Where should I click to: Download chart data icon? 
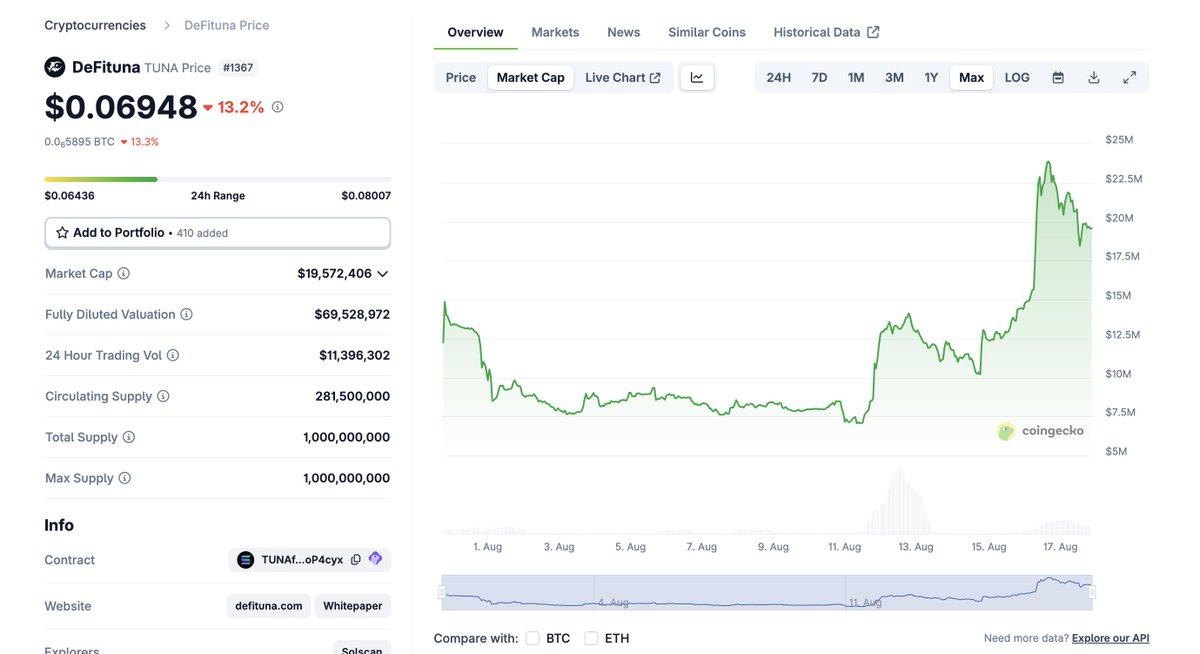pos(1094,77)
